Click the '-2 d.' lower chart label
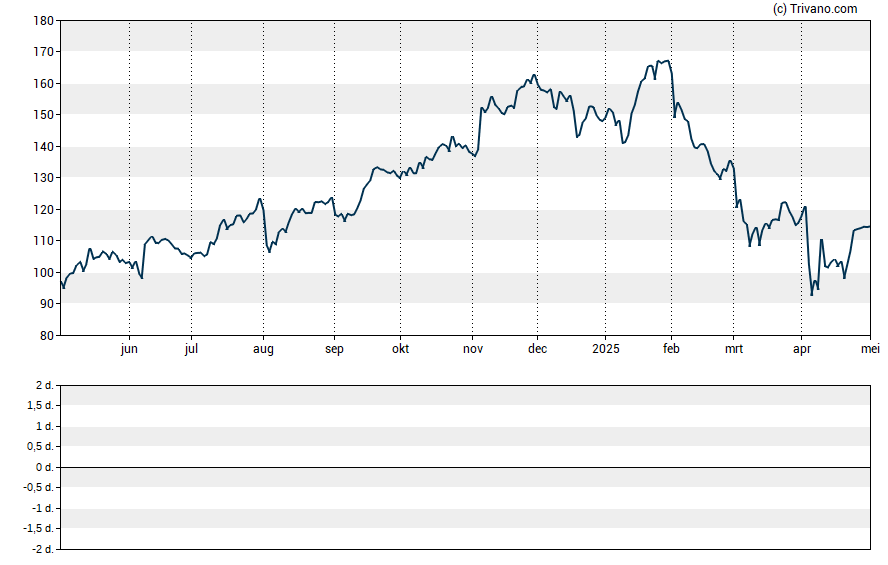This screenshot has height=565, width=888. point(43,549)
